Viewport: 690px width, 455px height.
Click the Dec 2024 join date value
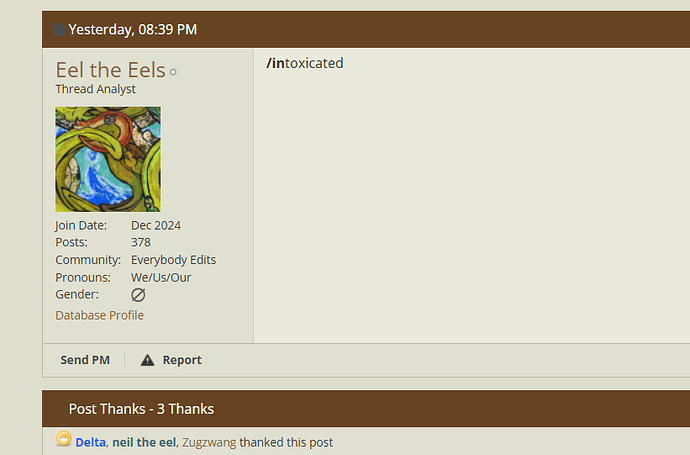pos(156,225)
